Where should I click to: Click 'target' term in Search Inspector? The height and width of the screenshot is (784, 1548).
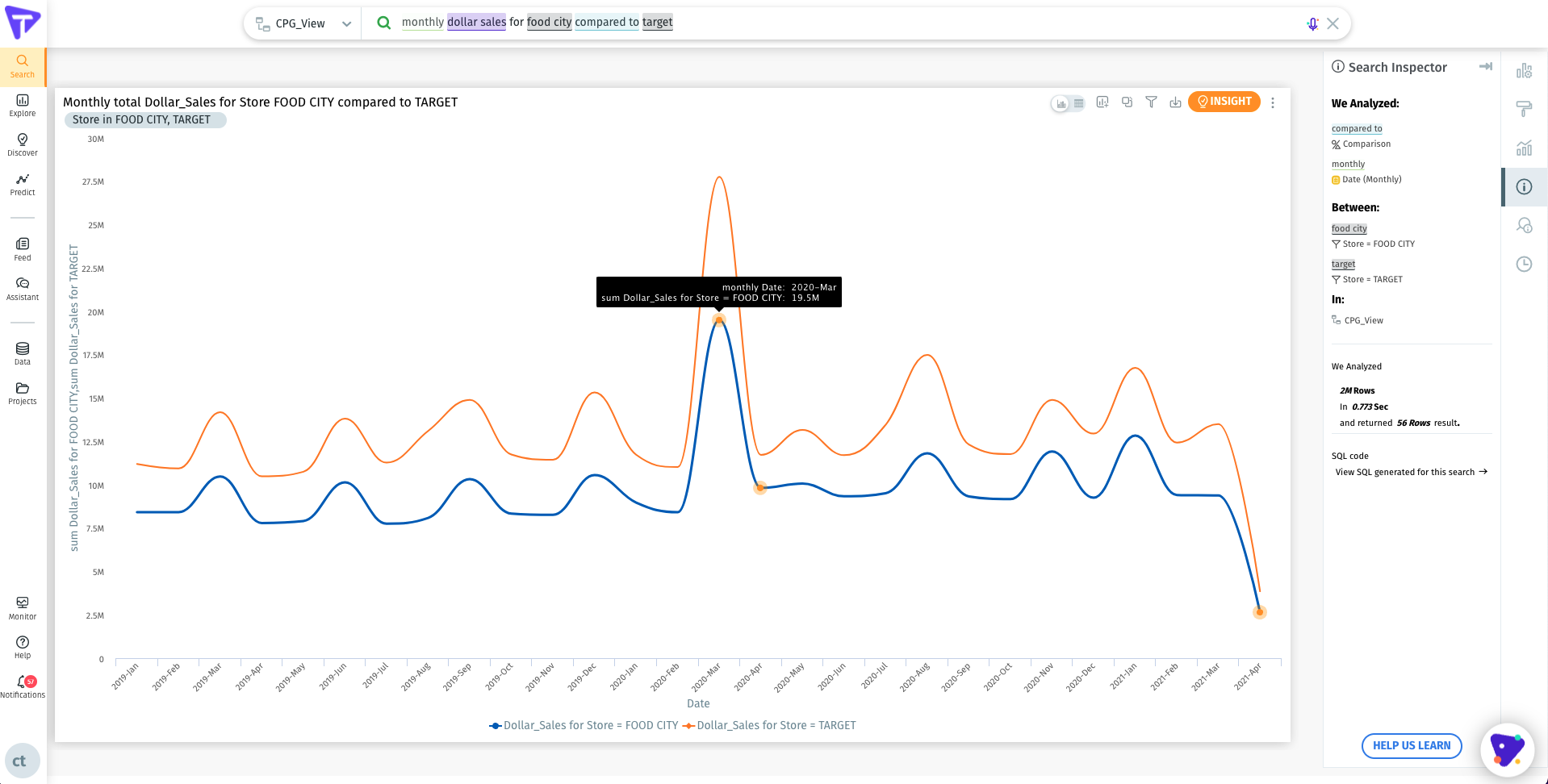tap(1343, 264)
